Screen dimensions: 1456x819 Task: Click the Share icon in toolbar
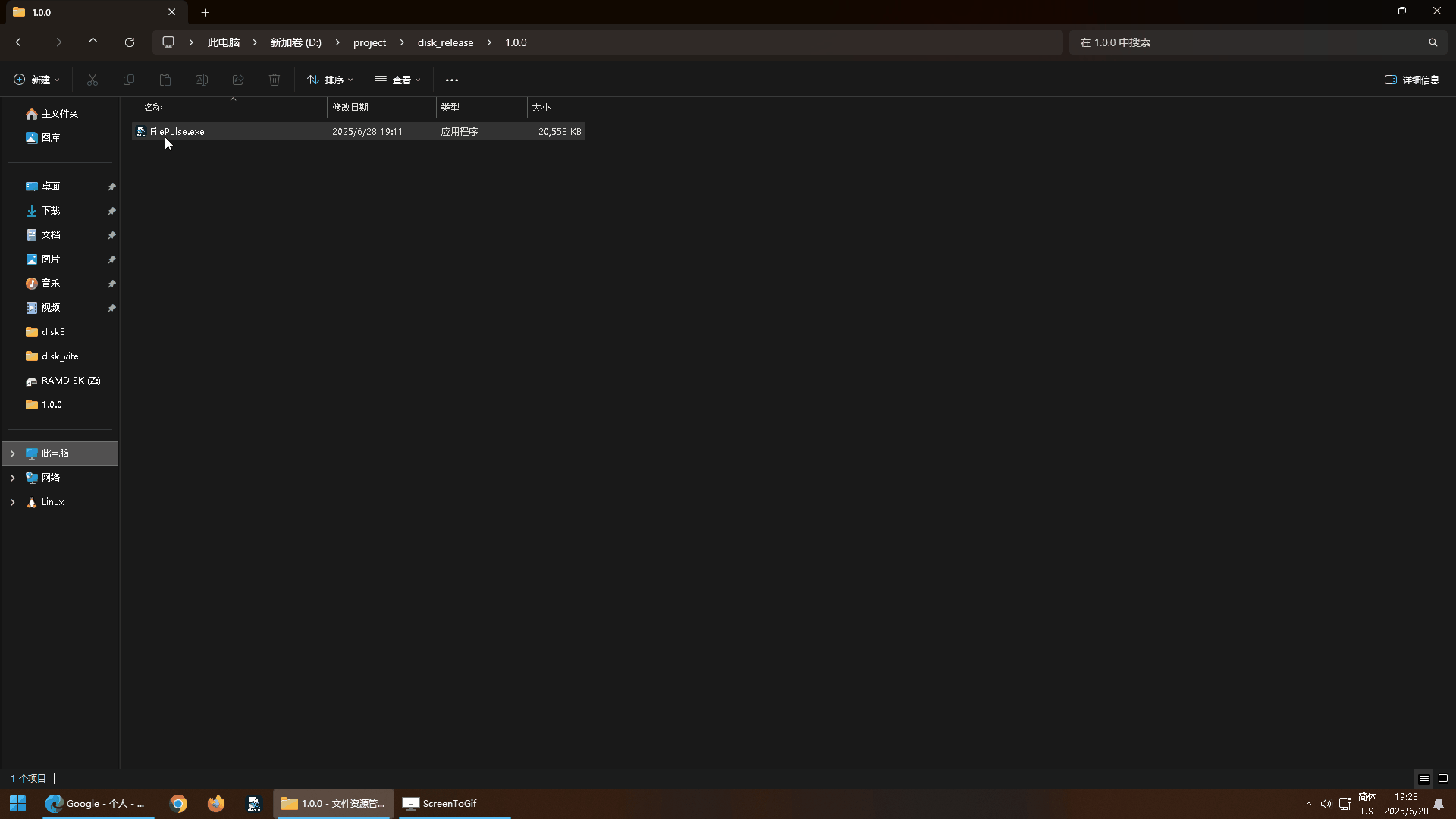[x=238, y=80]
